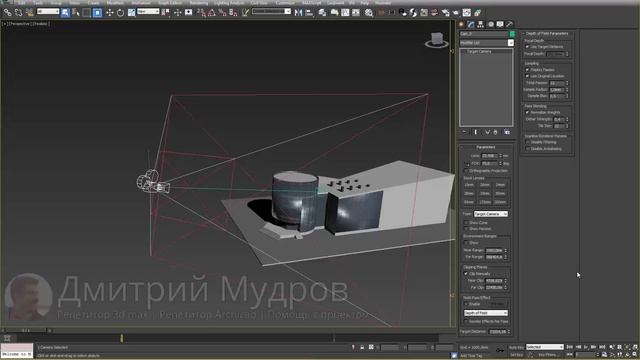The width and height of the screenshot is (640, 360).
Task: Open the Rendering menu
Action: pos(199,2)
